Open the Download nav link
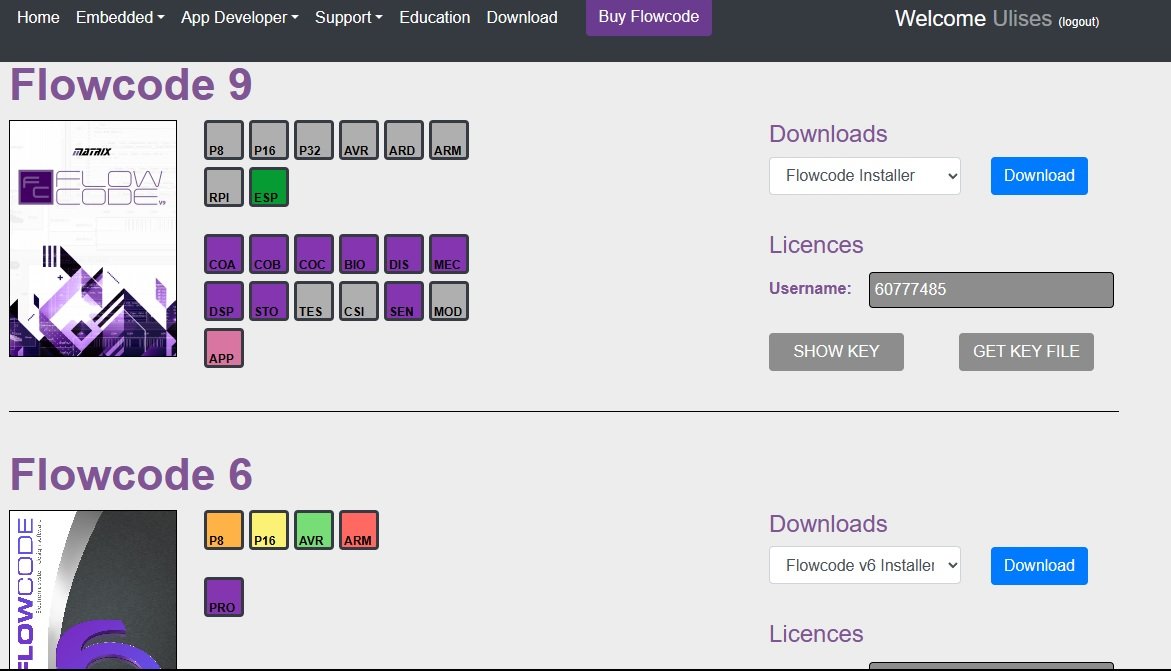Screen dimensions: 1171x671 pyautogui.click(x=522, y=17)
